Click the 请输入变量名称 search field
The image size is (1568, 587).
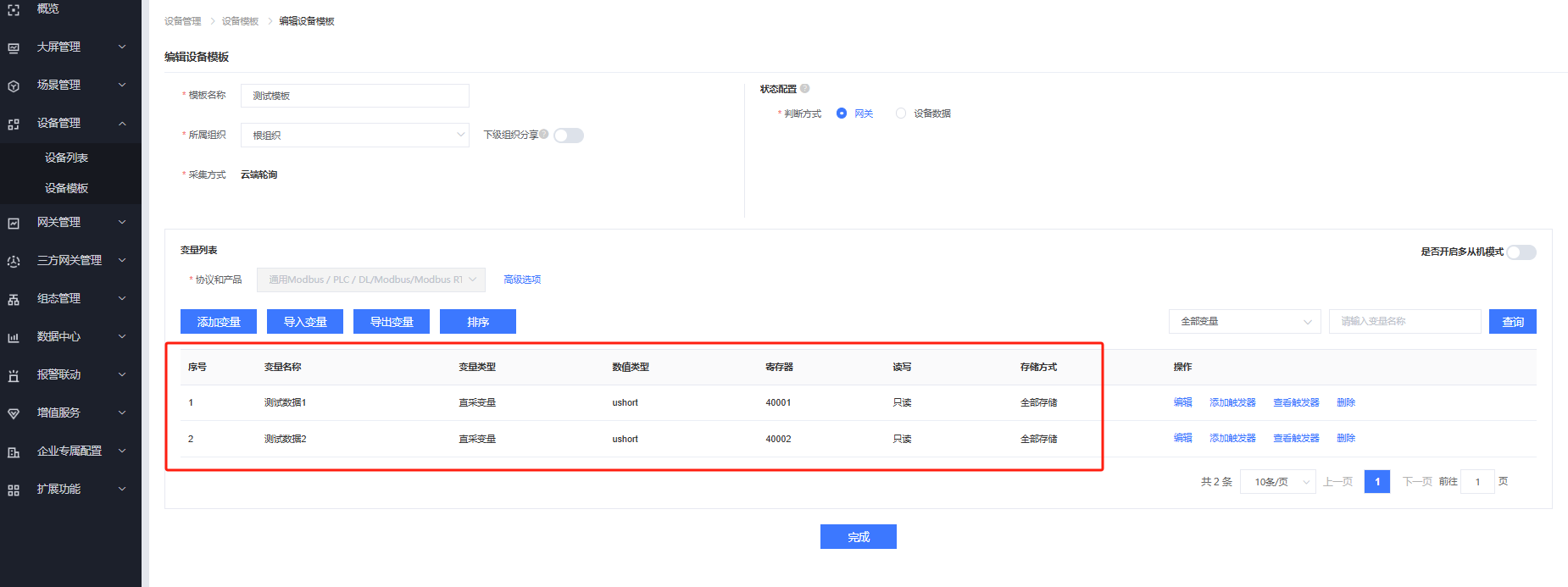tap(1404, 322)
